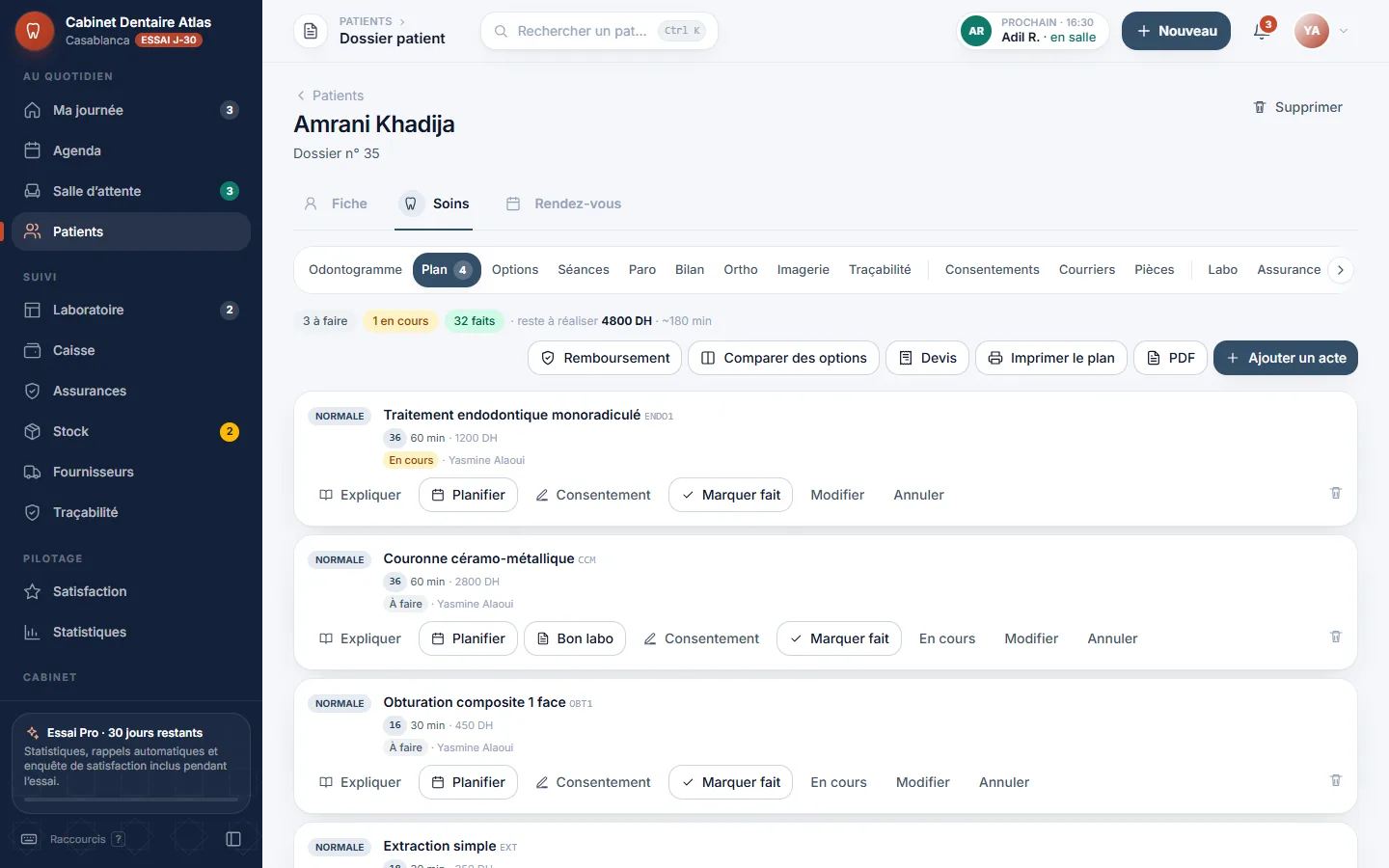Open Bon labo for Couronne céramo-métallique

(575, 638)
